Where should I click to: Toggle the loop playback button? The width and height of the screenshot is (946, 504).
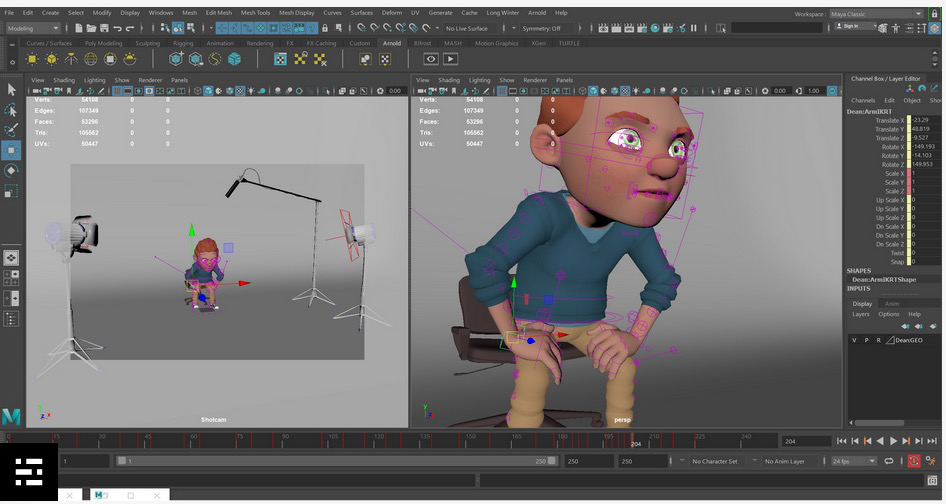pos(887,461)
